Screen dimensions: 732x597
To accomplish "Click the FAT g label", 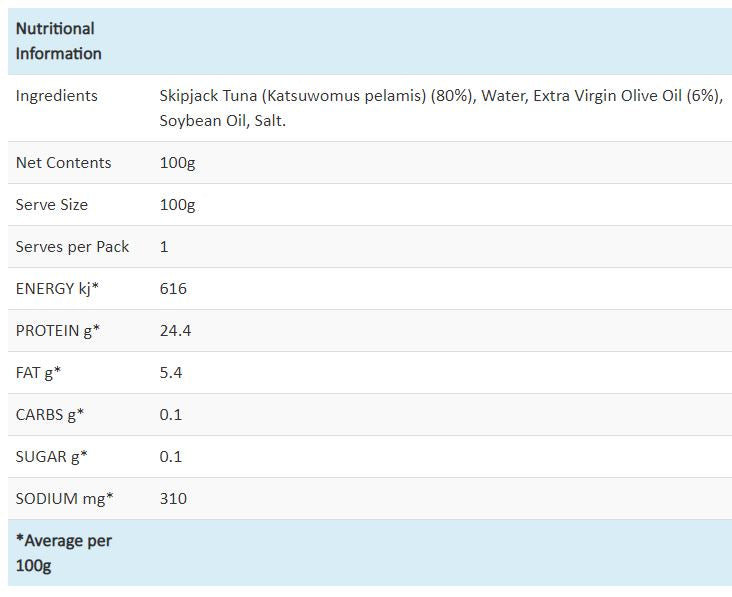I will click(38, 372).
